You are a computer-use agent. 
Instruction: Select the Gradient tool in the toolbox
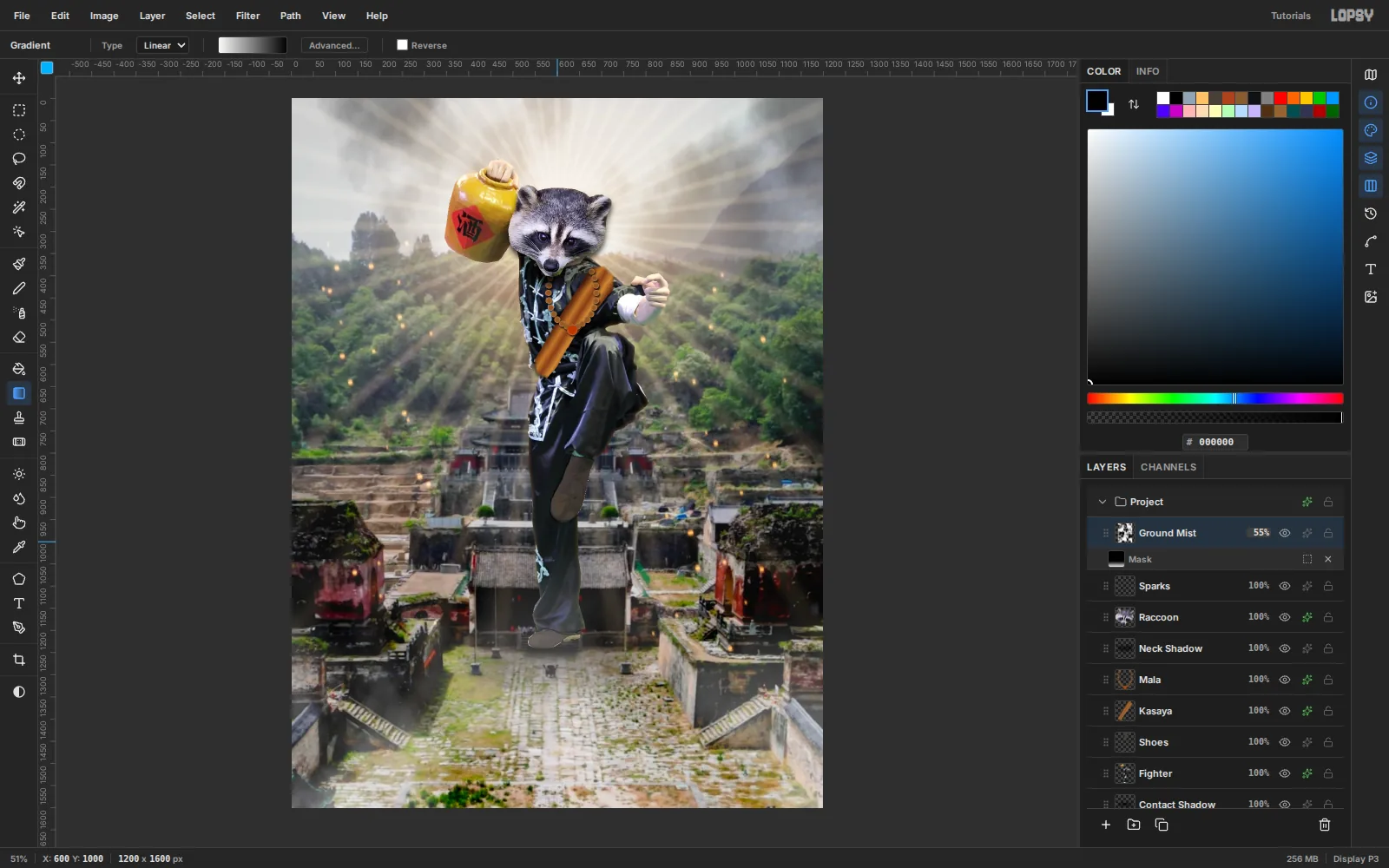tap(19, 393)
